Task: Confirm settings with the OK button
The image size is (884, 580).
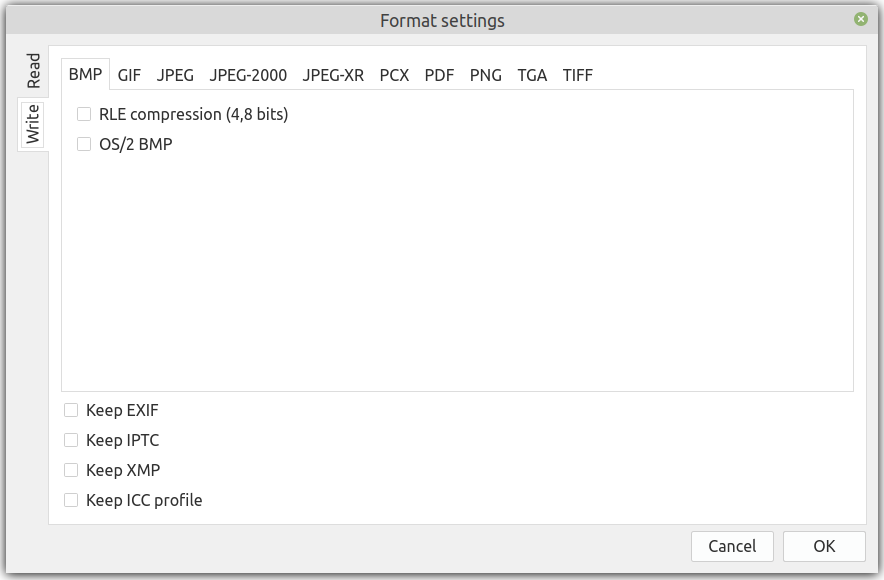Action: 824,546
